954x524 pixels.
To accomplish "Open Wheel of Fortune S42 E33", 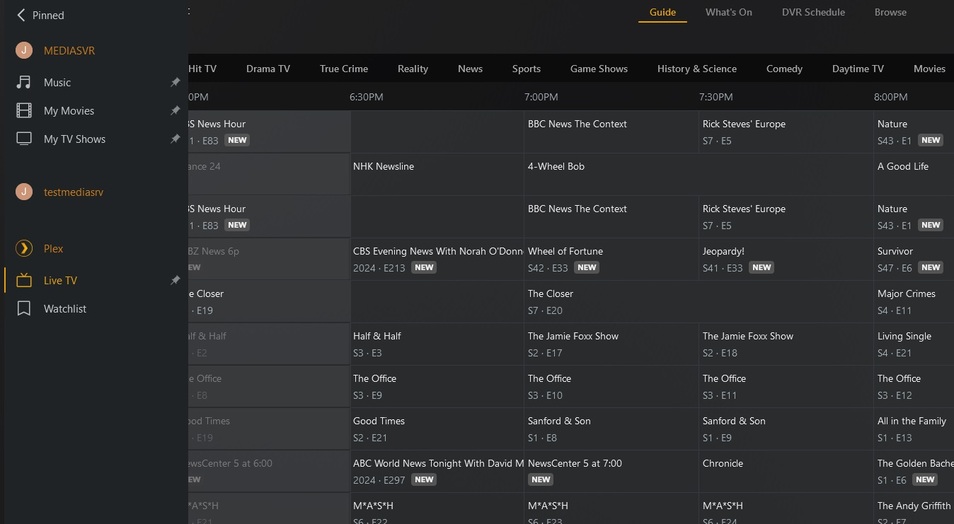I will tap(611, 259).
